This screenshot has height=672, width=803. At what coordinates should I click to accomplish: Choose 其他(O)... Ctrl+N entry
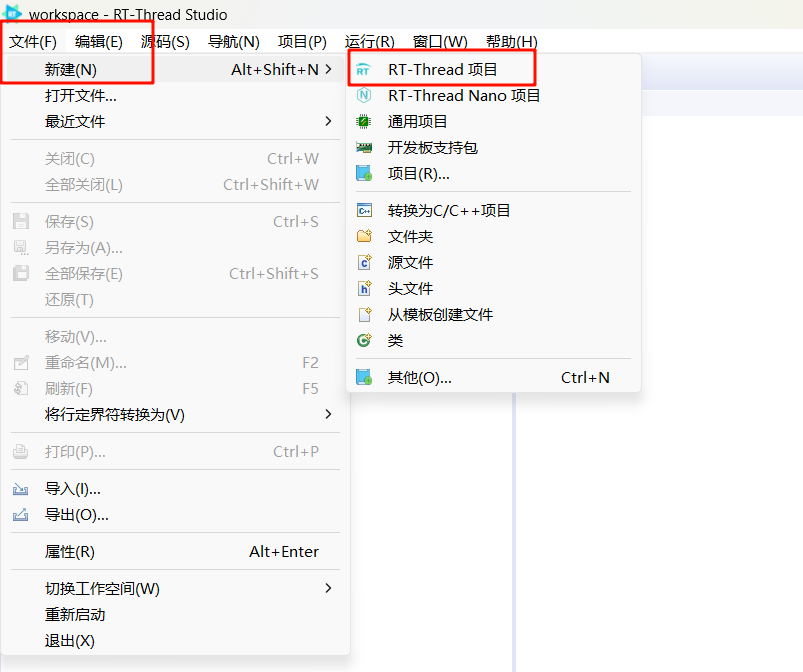pos(494,377)
